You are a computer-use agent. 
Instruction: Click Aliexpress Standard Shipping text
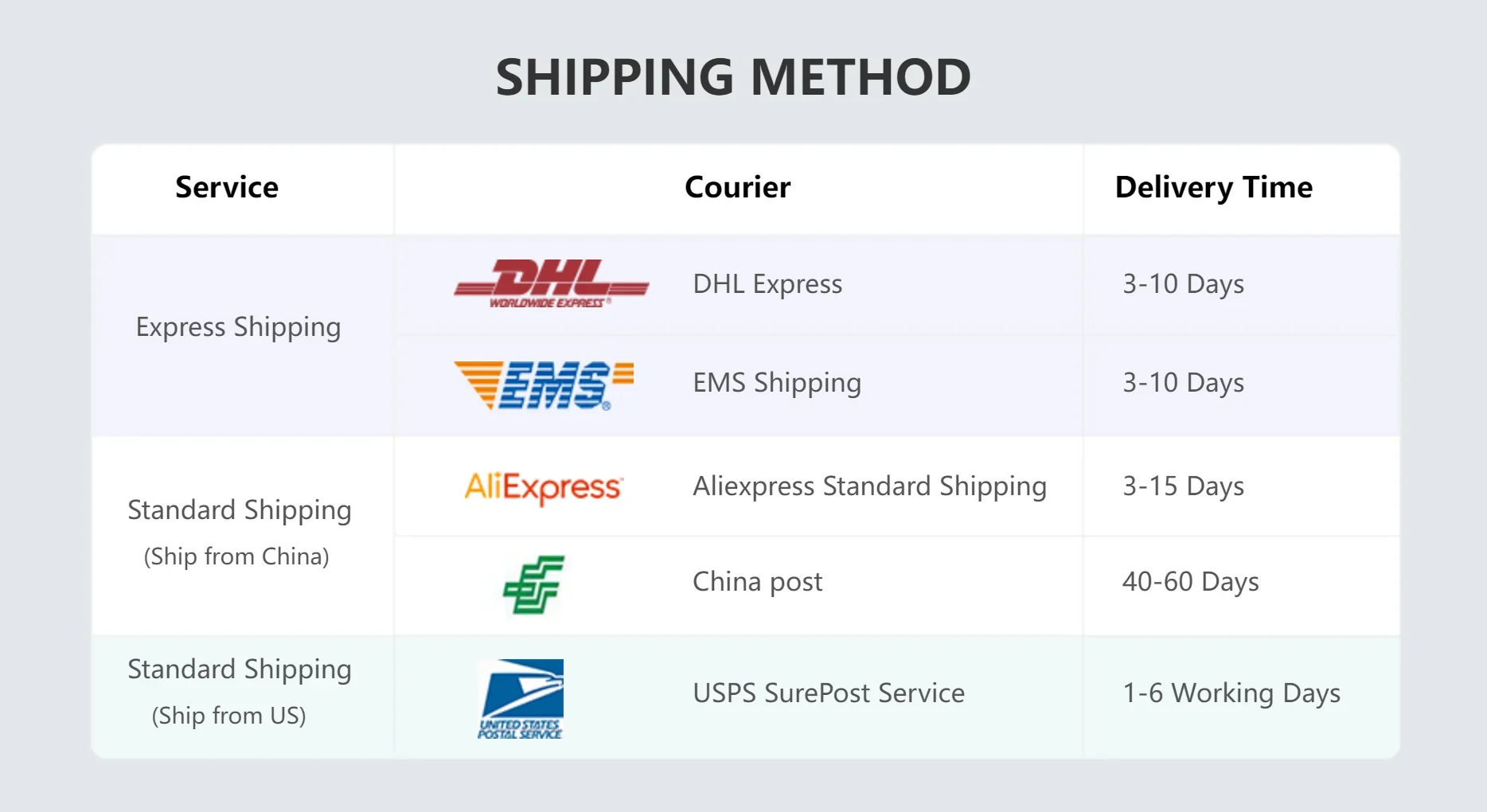869,486
